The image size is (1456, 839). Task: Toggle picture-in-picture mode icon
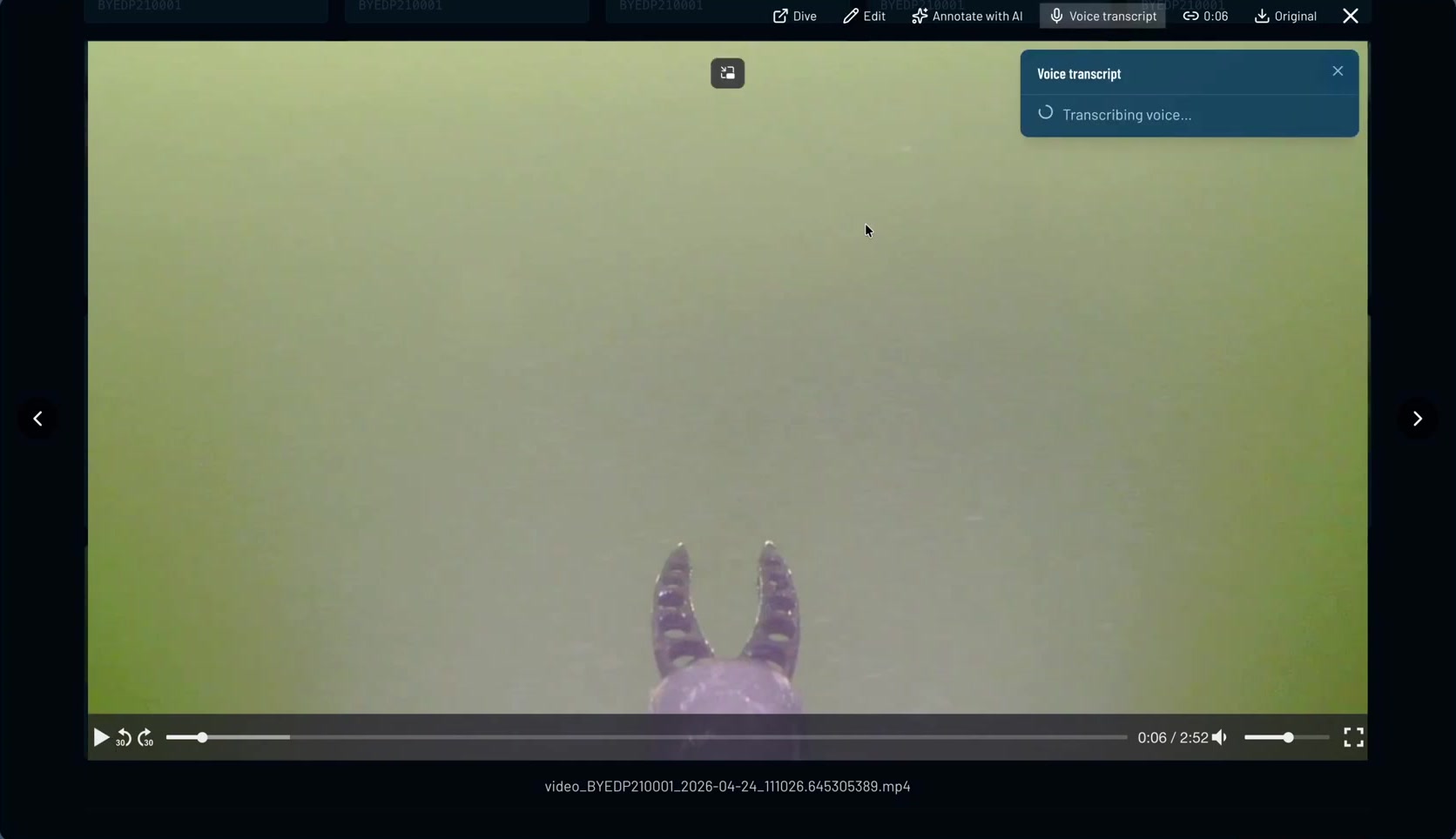coord(727,73)
